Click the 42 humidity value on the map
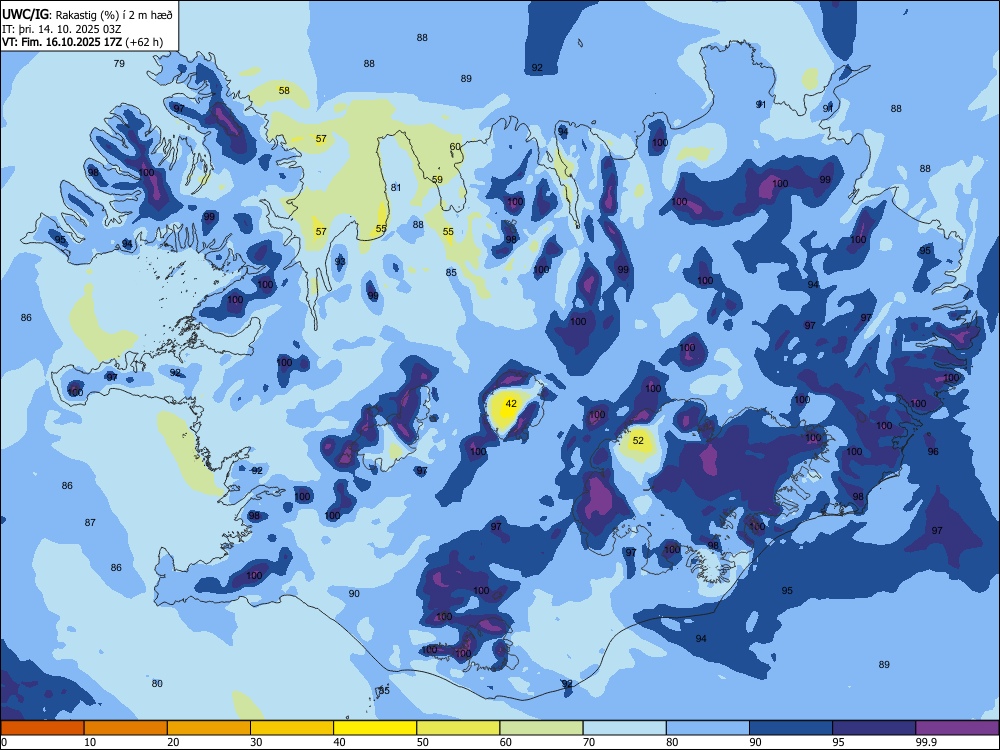This screenshot has height=750, width=1000. (x=511, y=404)
